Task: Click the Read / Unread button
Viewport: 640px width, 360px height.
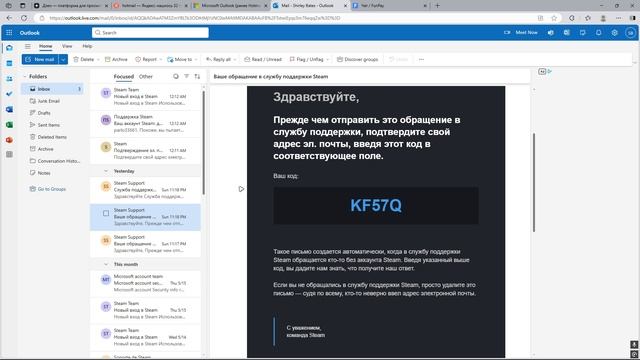Action: click(263, 60)
